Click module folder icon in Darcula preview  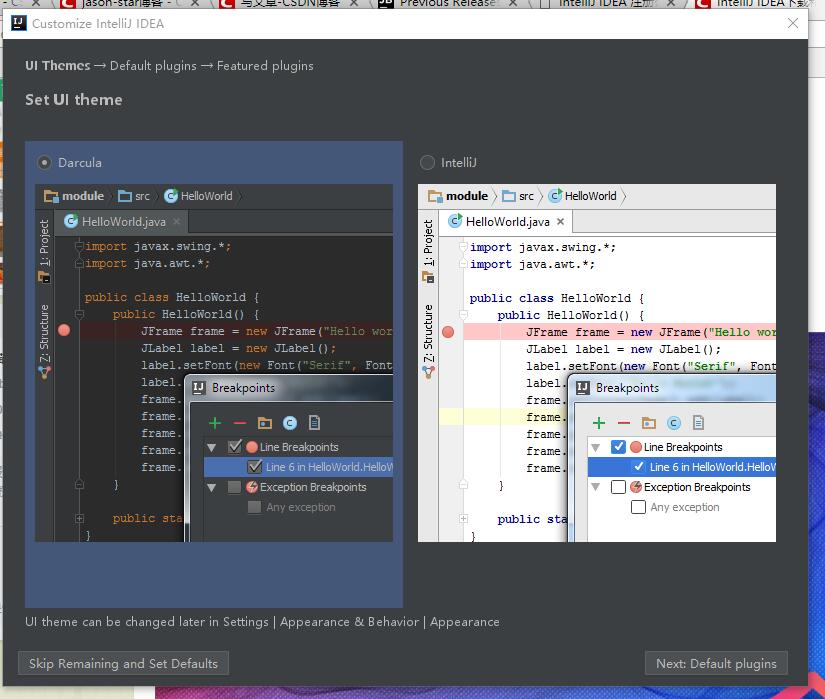click(x=51, y=196)
